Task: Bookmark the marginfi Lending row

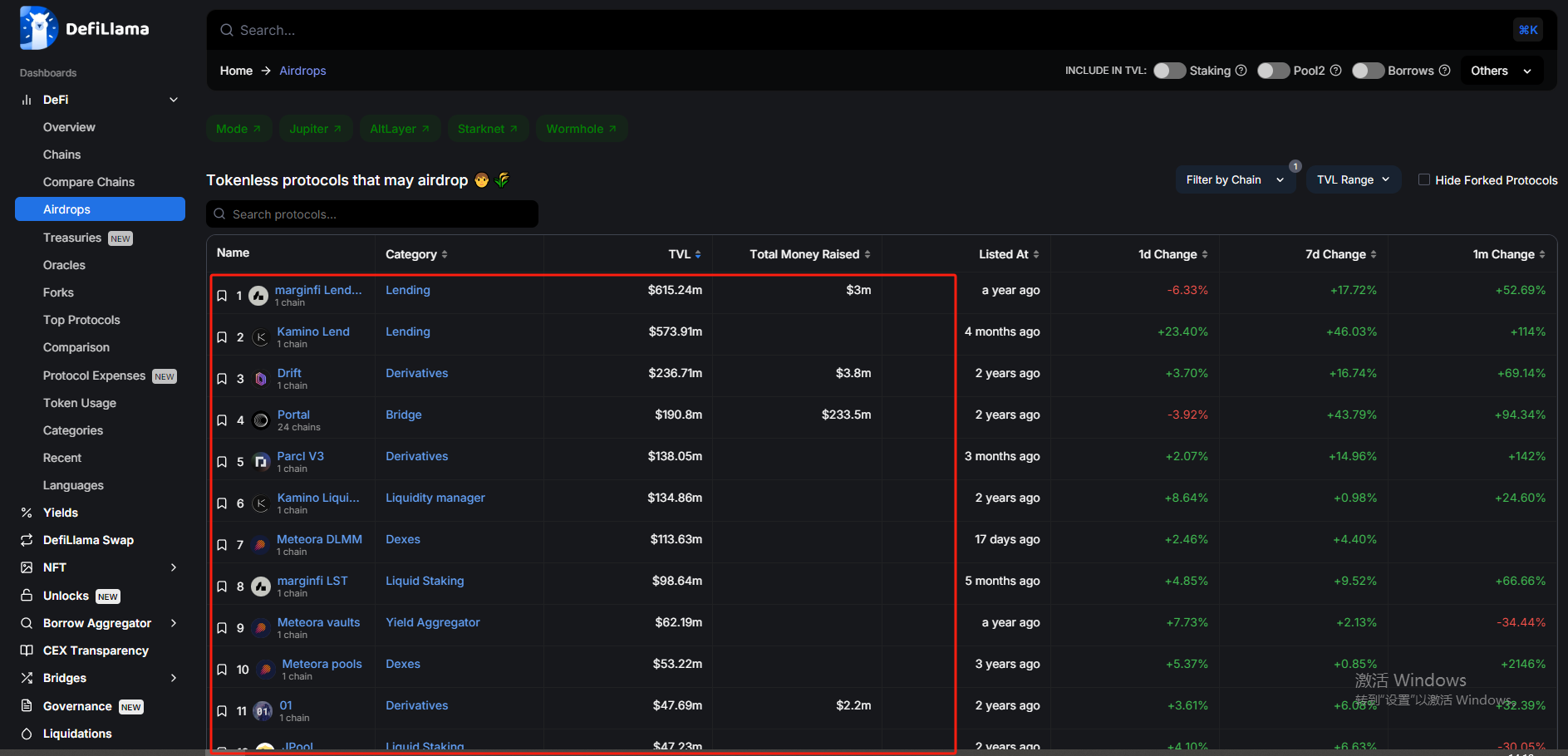Action: coord(222,296)
